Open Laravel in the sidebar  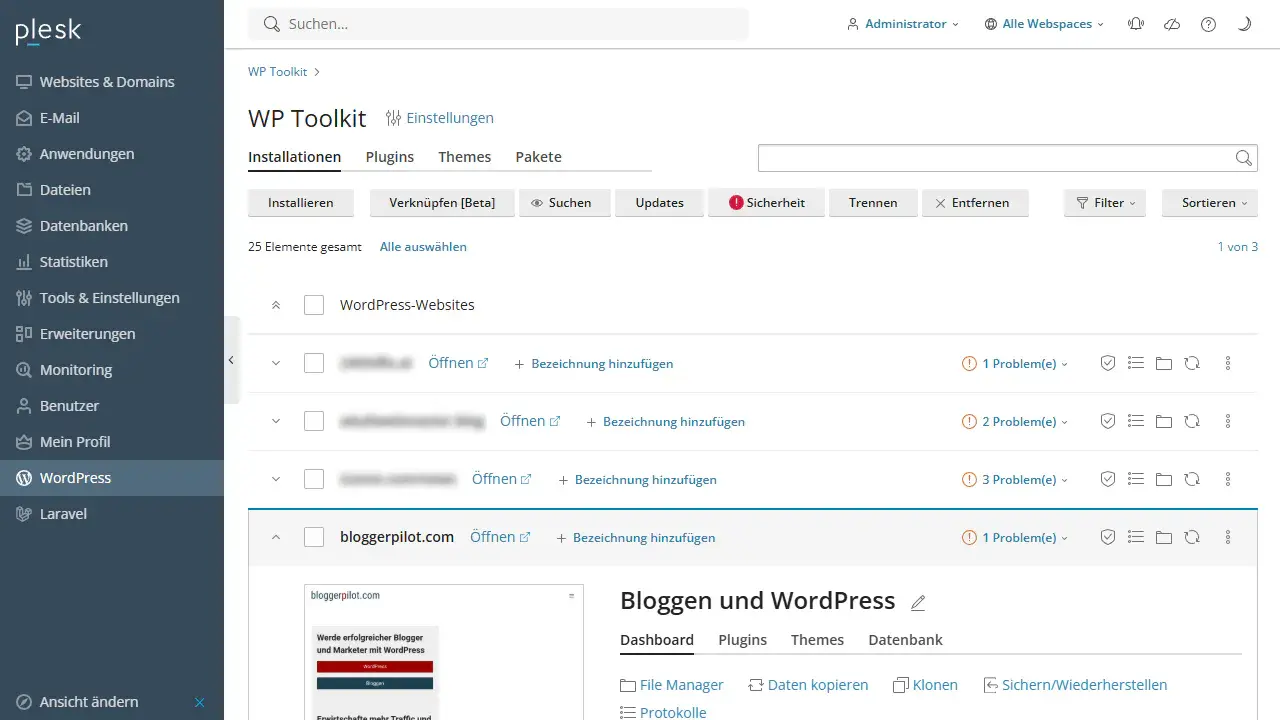click(112, 514)
